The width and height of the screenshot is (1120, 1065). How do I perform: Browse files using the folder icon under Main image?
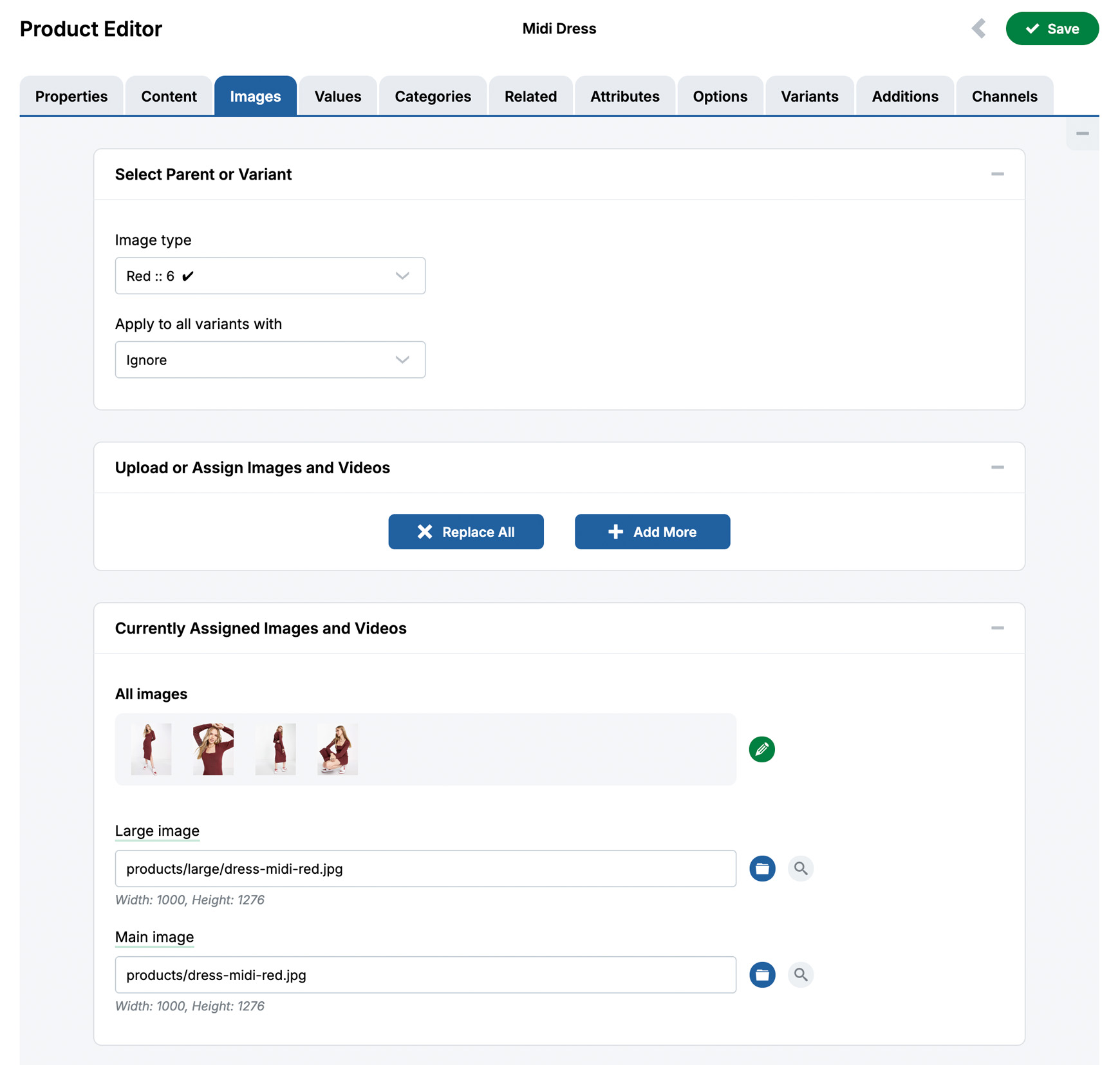762,974
